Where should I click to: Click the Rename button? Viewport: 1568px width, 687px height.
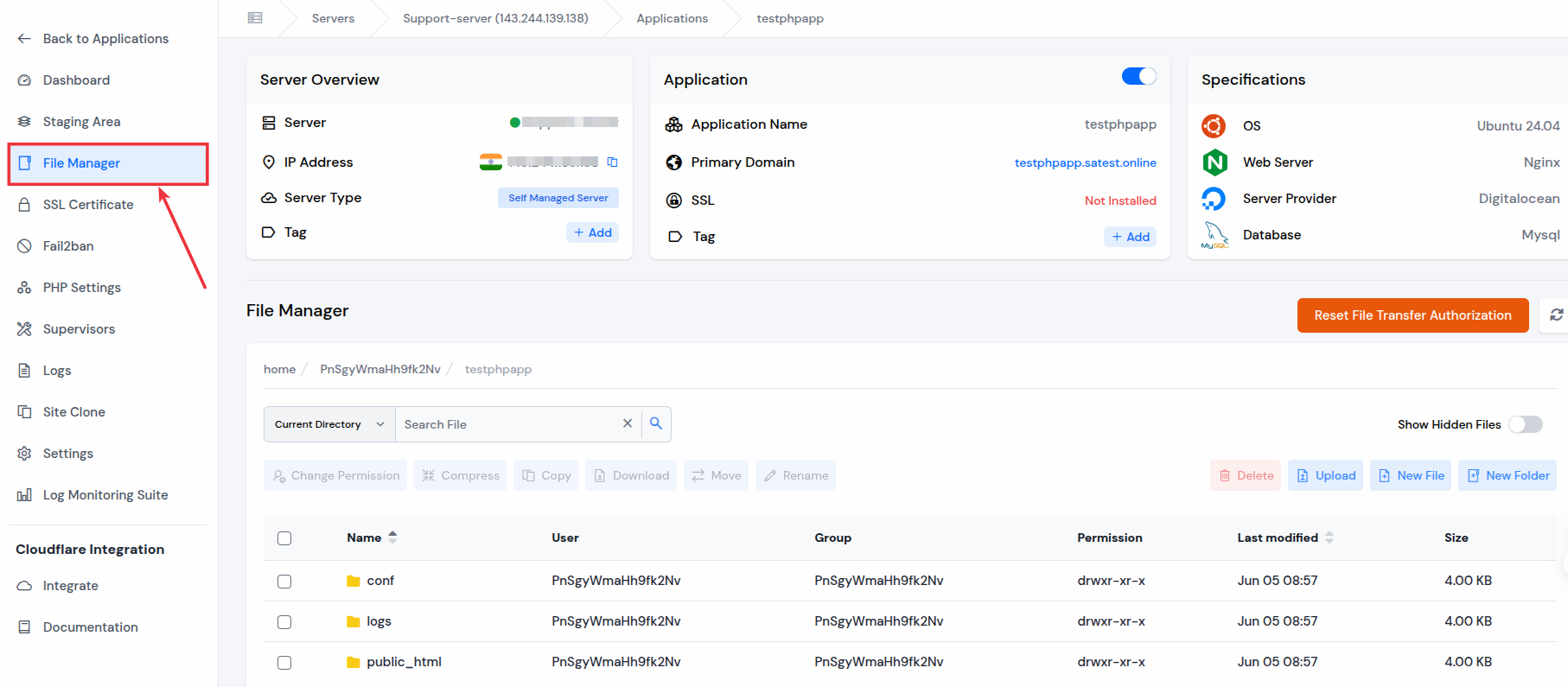(x=795, y=475)
